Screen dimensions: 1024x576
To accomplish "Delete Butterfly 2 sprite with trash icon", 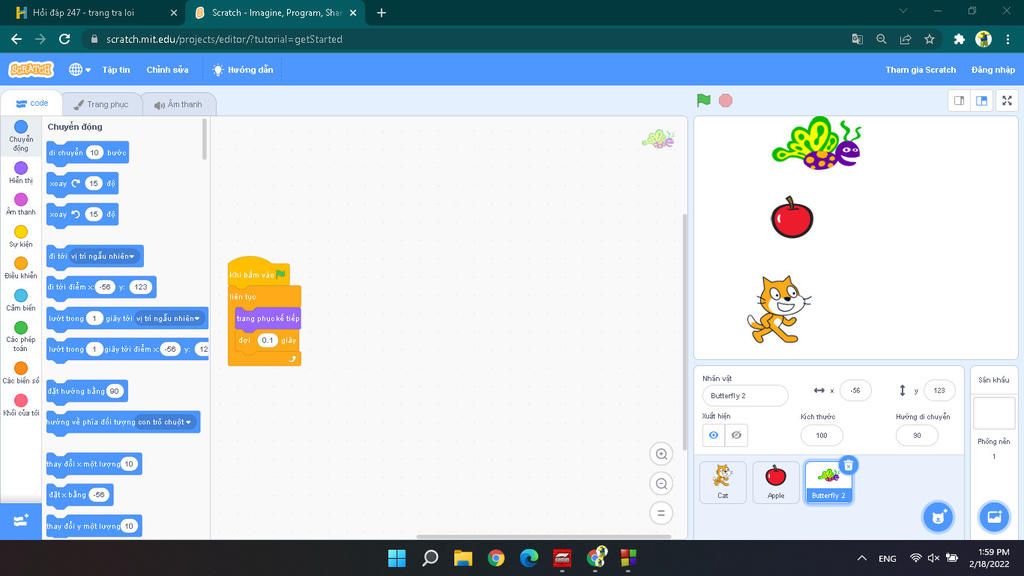I will (848, 465).
